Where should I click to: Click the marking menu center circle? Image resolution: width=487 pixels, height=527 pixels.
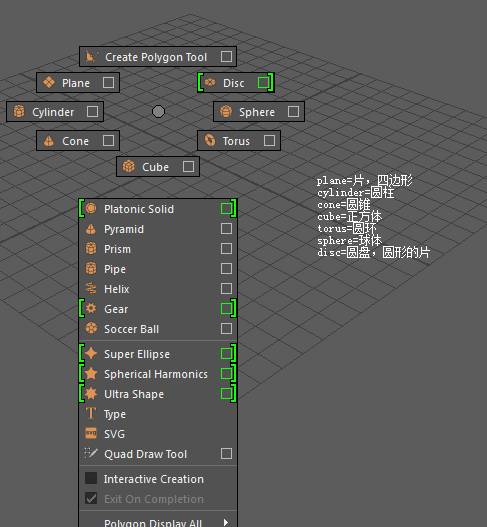(x=158, y=112)
